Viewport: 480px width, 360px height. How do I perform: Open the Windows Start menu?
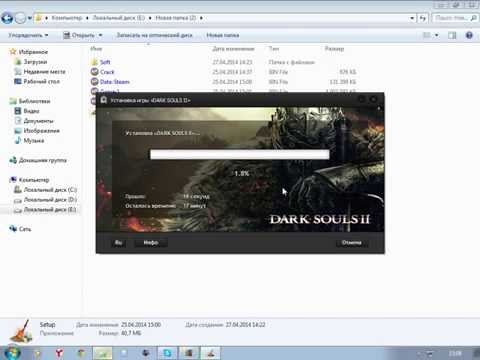click(x=12, y=353)
